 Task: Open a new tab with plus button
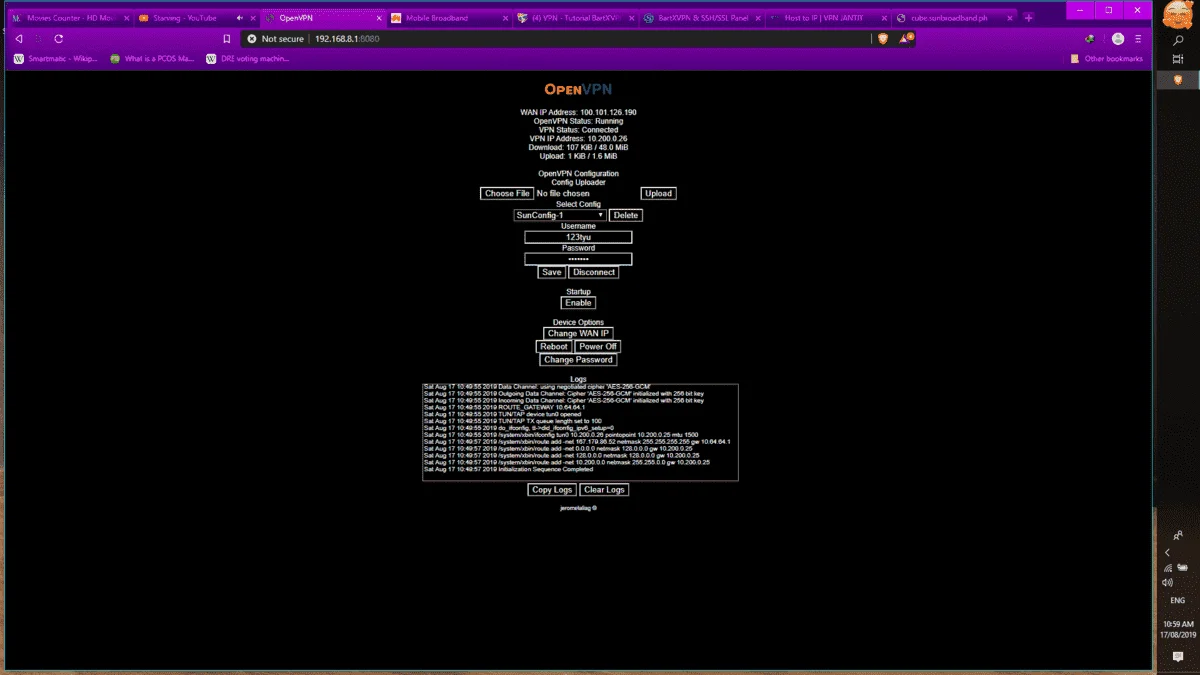[x=1029, y=18]
